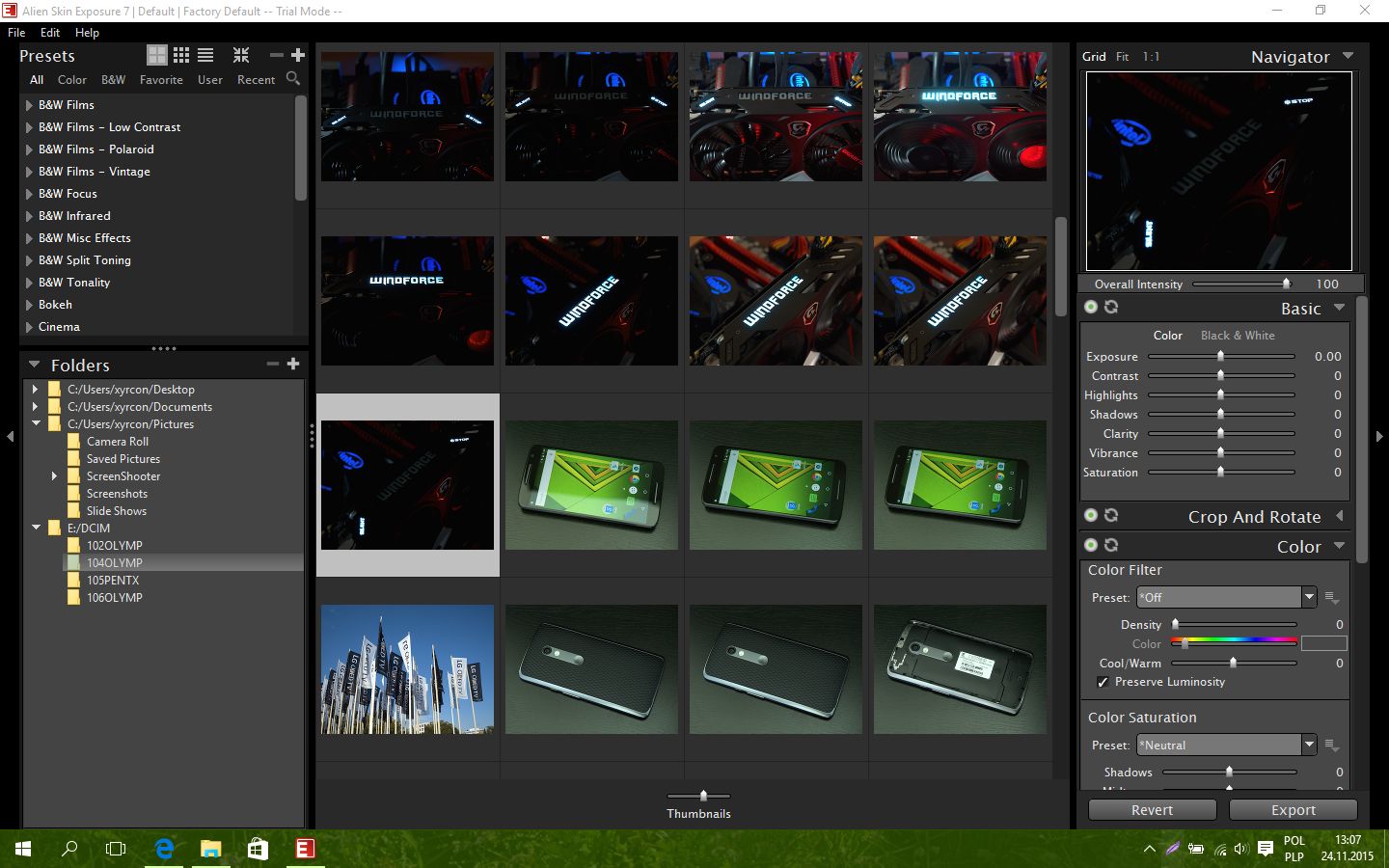The height and width of the screenshot is (868, 1389).
Task: Add folder using Folders plus icon
Action: (293, 364)
